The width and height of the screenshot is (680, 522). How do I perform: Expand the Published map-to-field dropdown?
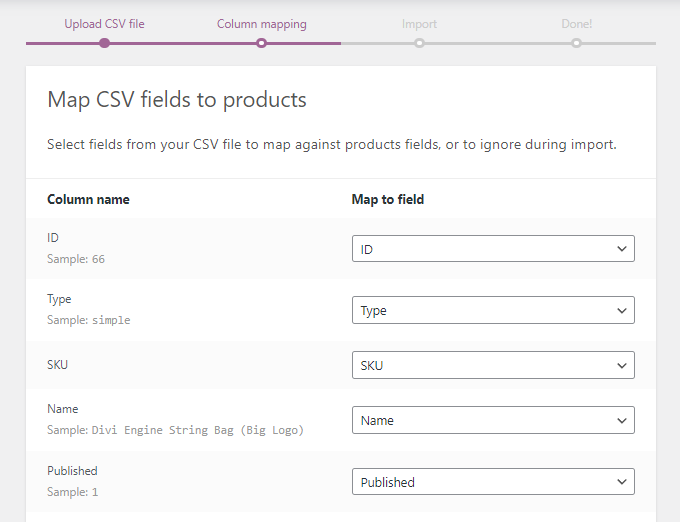pyautogui.click(x=492, y=482)
